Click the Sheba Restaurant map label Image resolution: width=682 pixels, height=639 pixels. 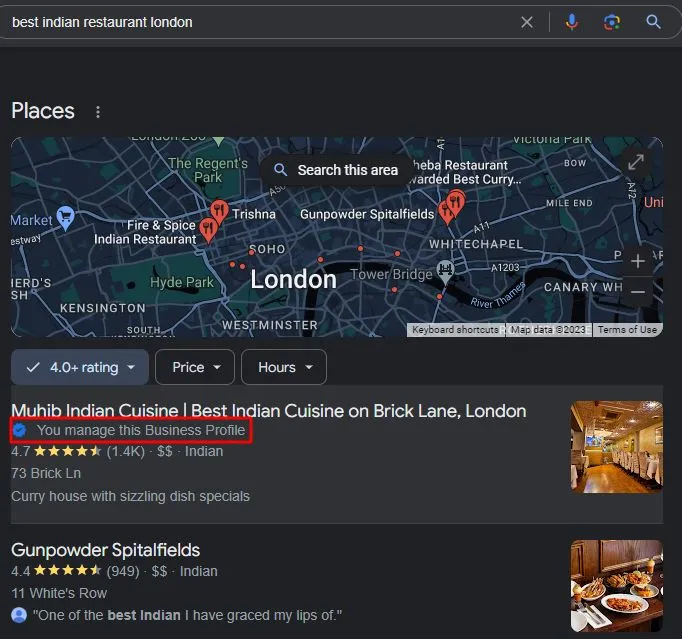pyautogui.click(x=465, y=172)
